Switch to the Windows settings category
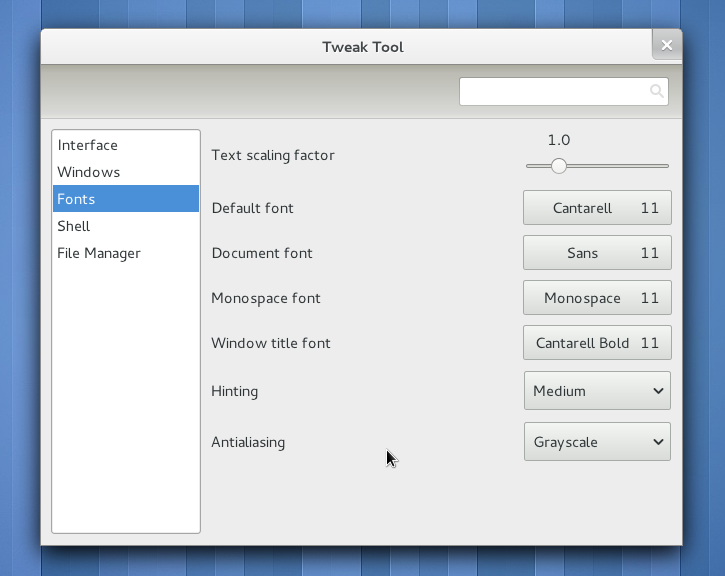Viewport: 725px width, 576px height. tap(89, 172)
